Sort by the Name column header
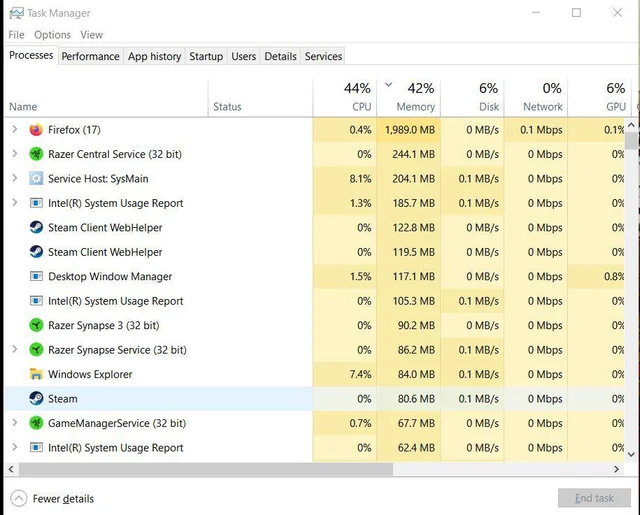The height and width of the screenshot is (515, 640). point(106,98)
